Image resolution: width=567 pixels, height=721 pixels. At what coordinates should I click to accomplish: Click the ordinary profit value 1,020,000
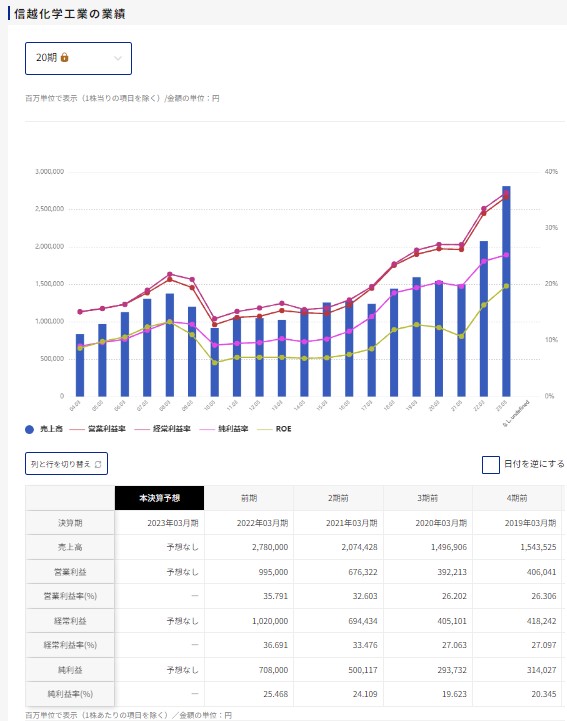270,621
